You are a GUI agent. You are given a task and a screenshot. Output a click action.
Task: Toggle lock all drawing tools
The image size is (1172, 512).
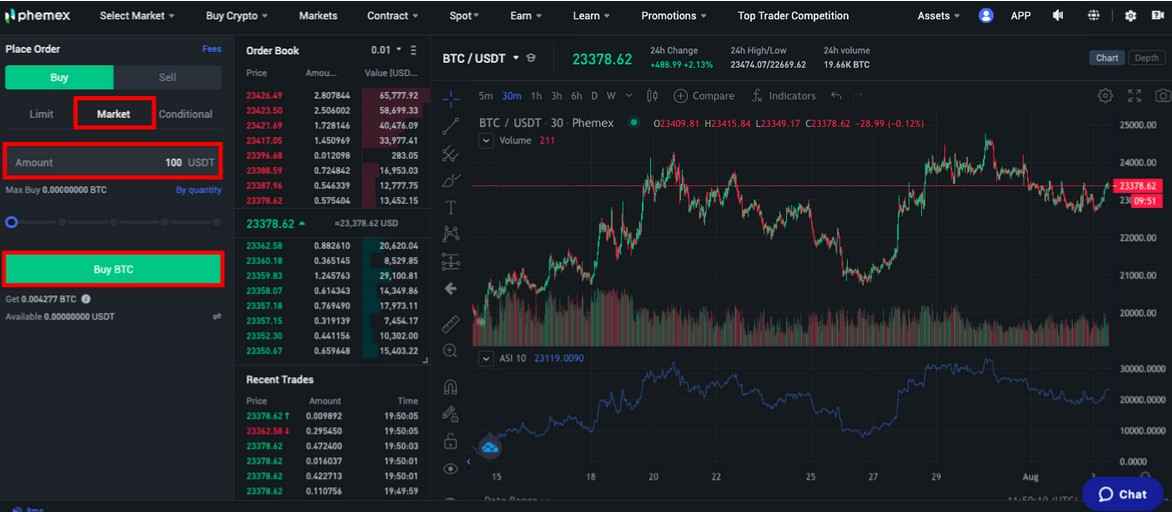tap(451, 441)
